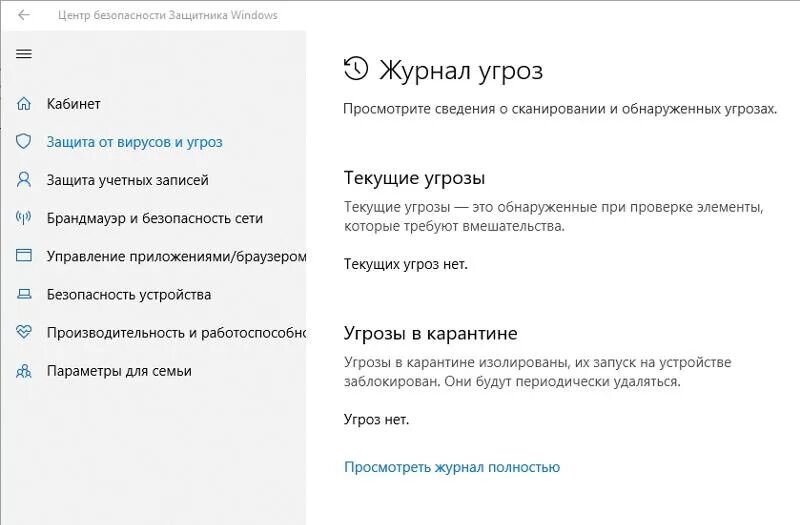Open Управление приложениями/браузером
This screenshot has height=525, width=800.
176,256
